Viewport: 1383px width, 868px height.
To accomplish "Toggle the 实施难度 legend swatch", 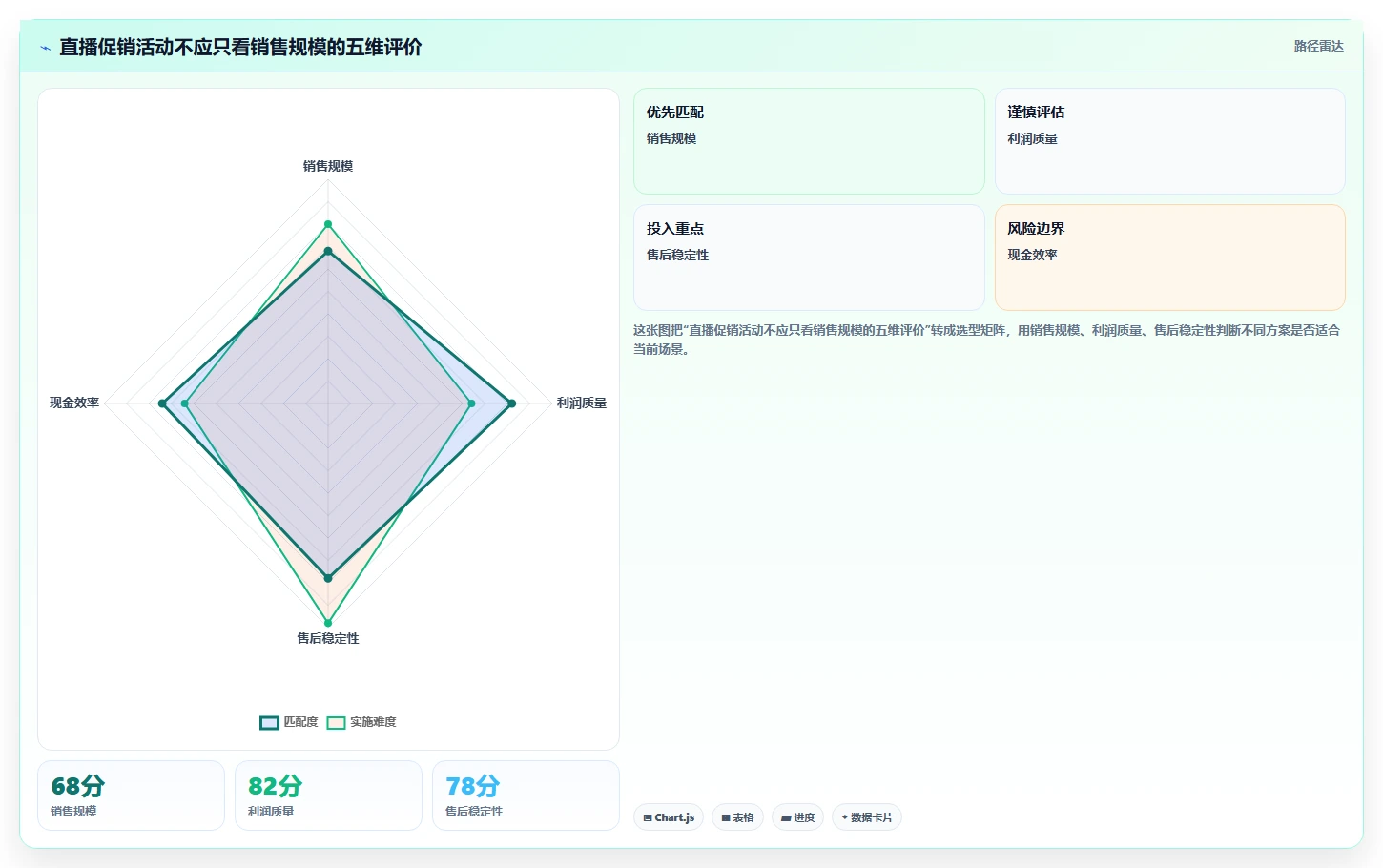I will (336, 722).
